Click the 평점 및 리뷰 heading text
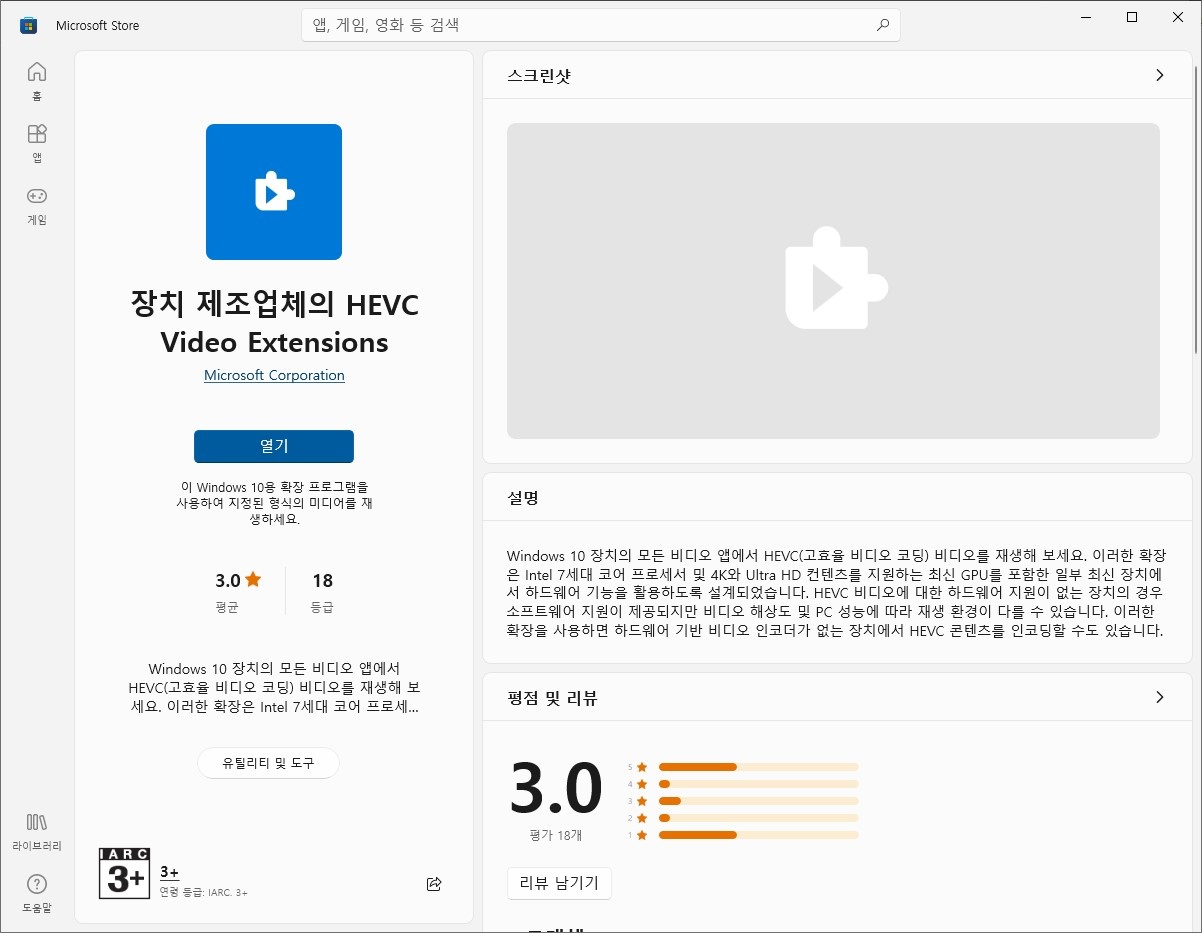The image size is (1202, 933). [552, 697]
